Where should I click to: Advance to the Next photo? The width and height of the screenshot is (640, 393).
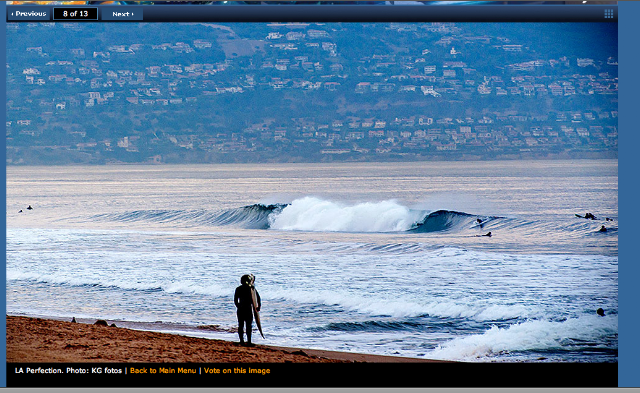point(122,14)
